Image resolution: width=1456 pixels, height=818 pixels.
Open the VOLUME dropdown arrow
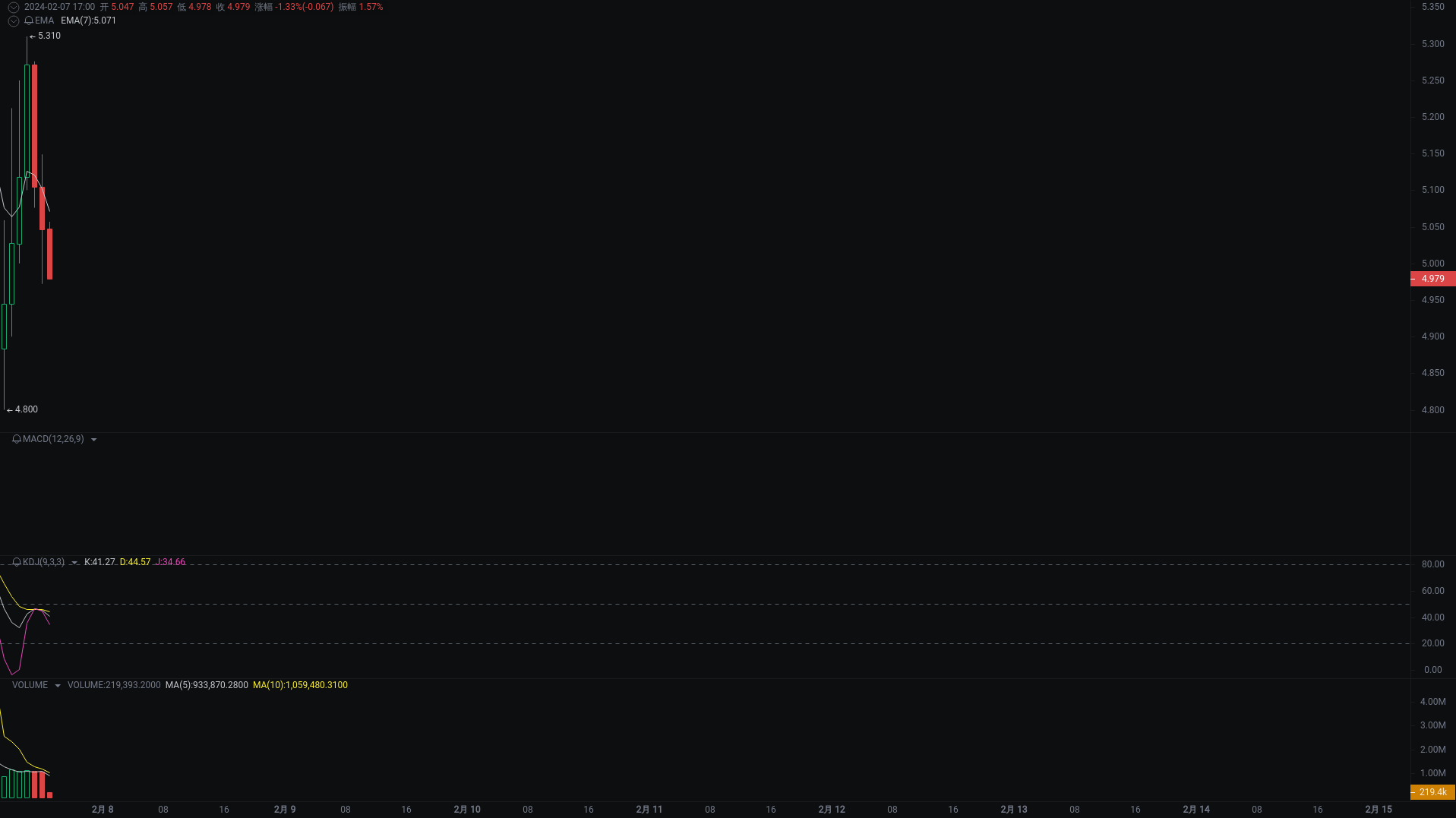(x=58, y=684)
